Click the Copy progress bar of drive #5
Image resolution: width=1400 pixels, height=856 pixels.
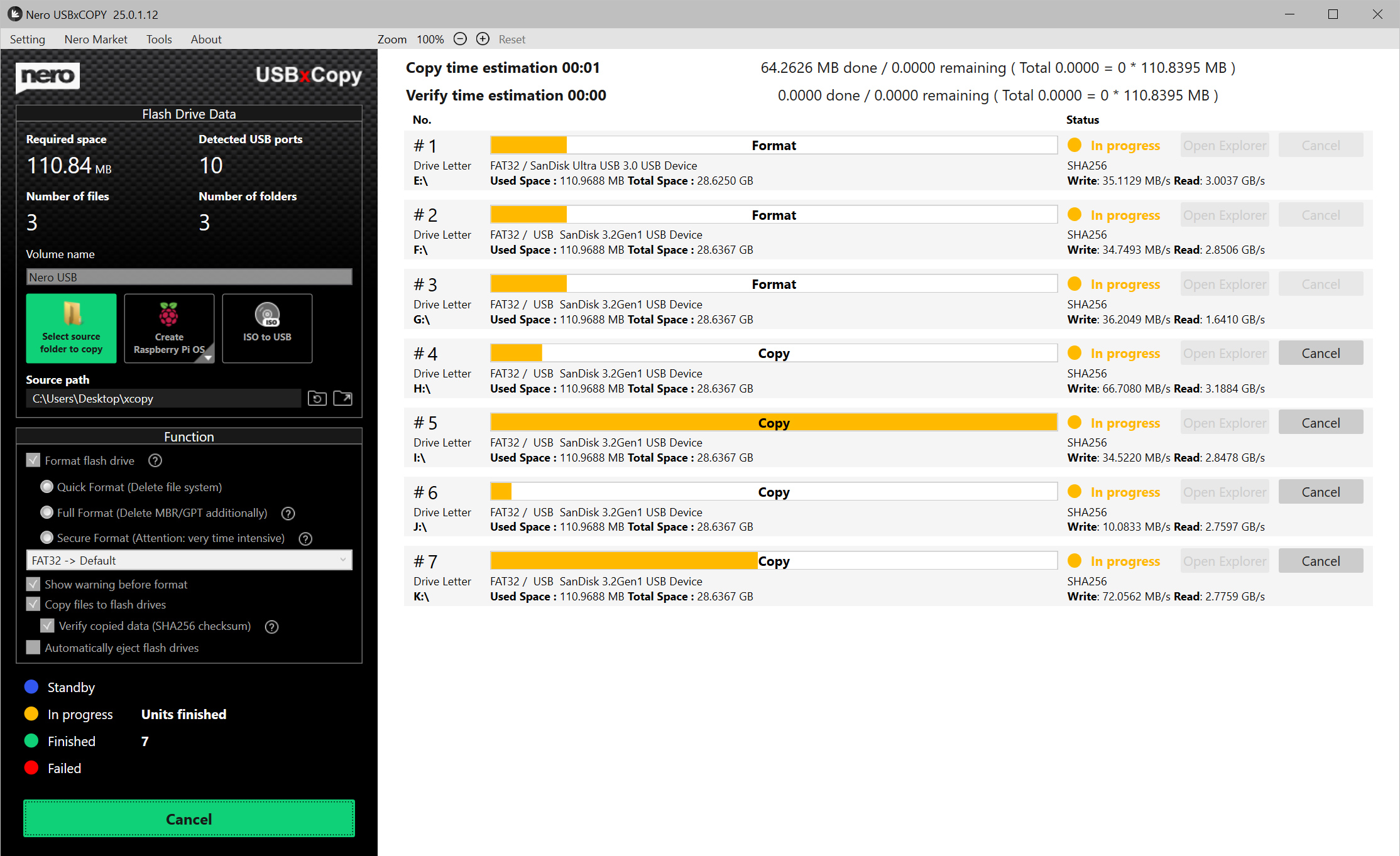coord(774,423)
